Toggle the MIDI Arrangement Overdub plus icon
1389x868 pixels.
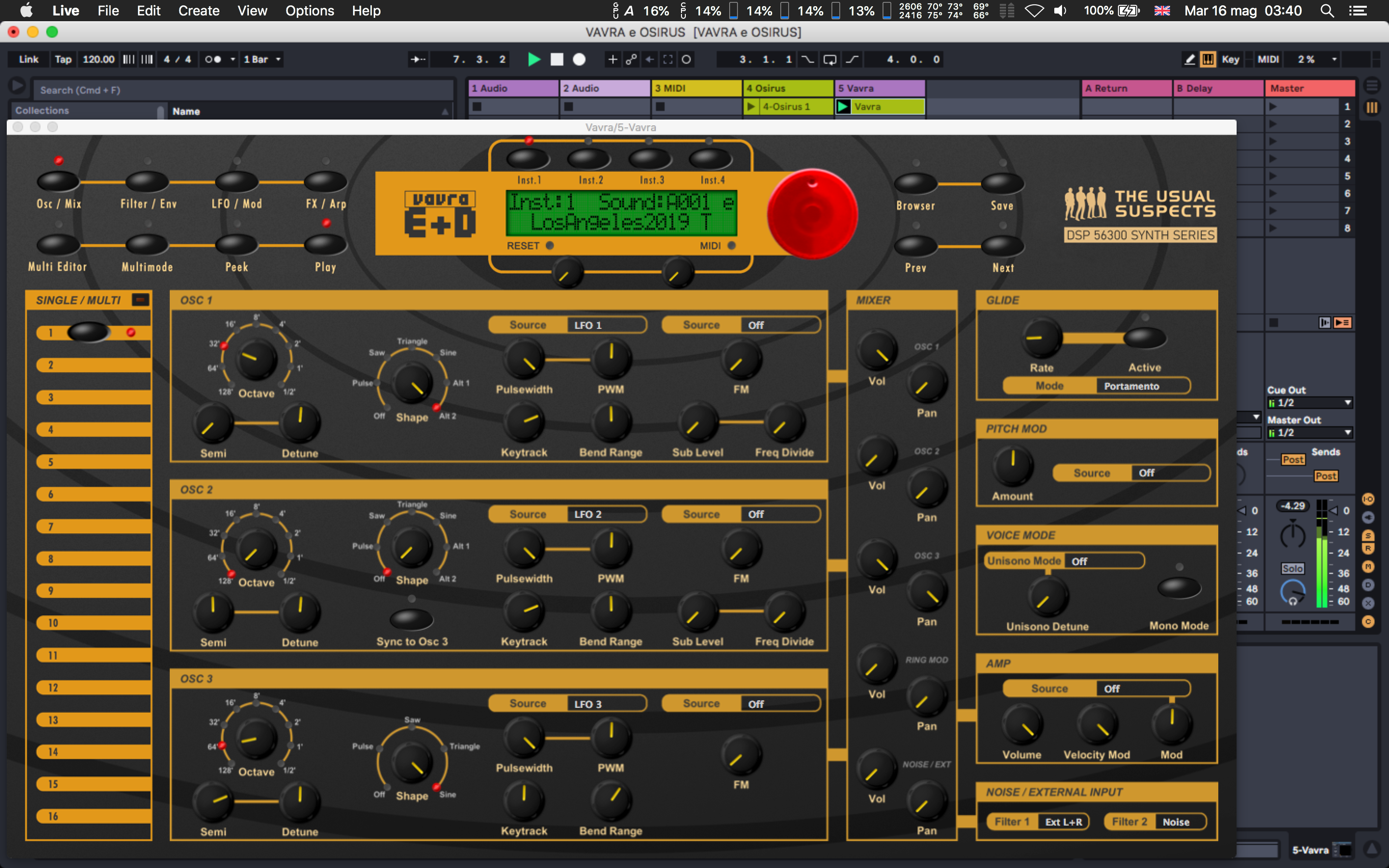point(613,59)
